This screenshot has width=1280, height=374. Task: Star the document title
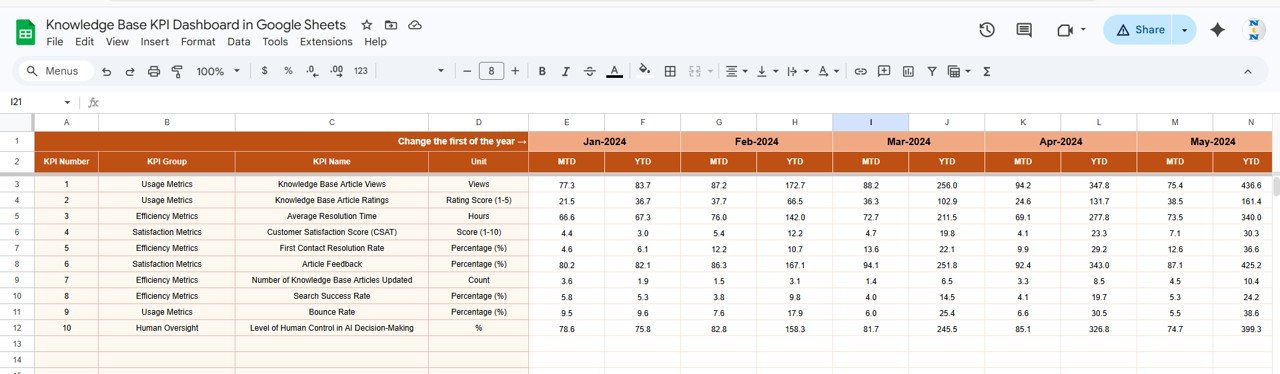tap(367, 25)
